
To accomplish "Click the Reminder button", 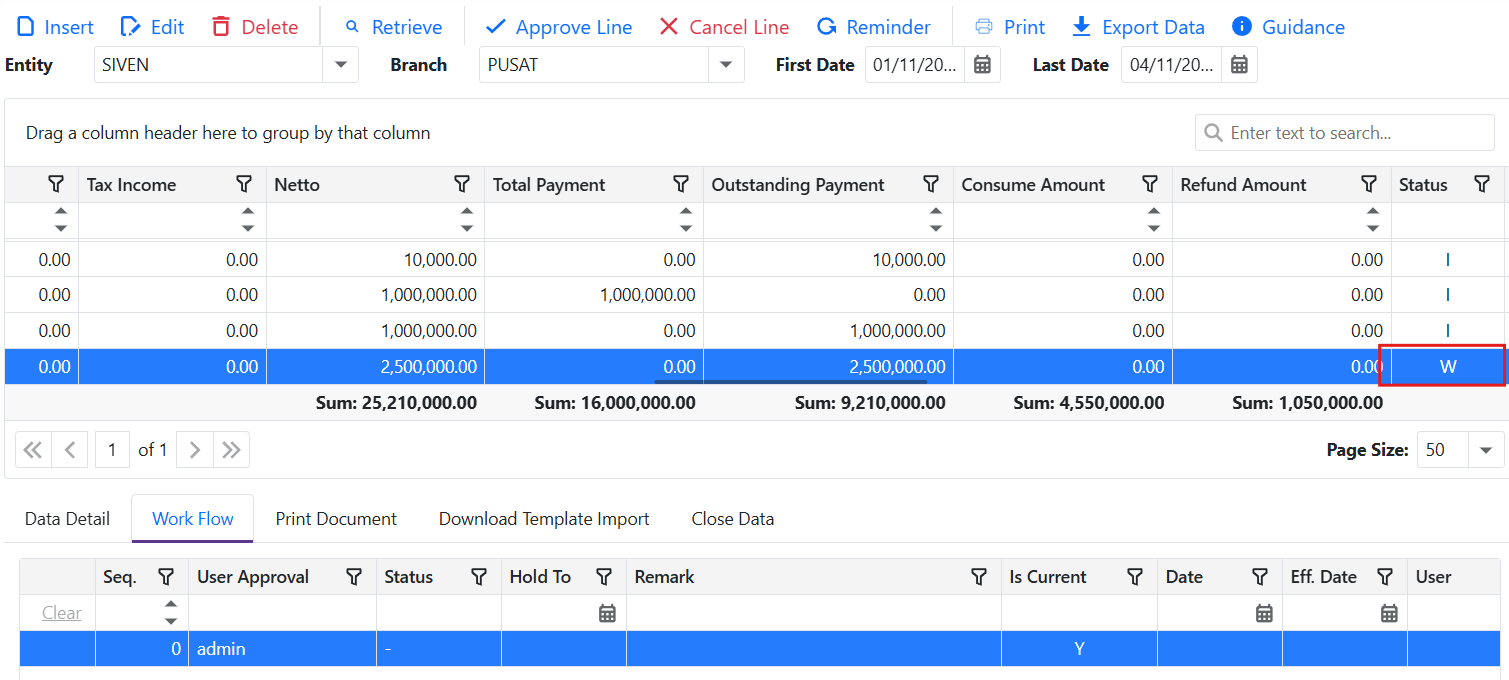I will click(x=873, y=27).
